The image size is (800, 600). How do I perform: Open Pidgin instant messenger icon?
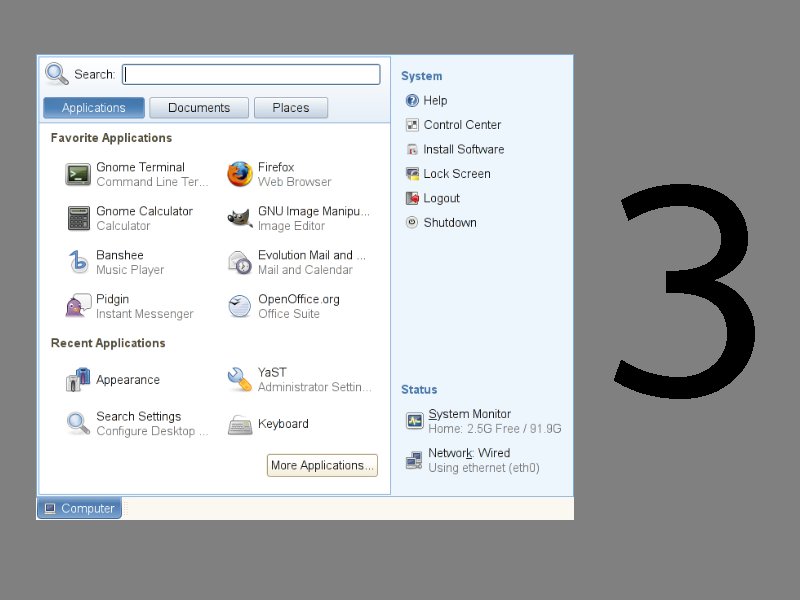pyautogui.click(x=79, y=306)
